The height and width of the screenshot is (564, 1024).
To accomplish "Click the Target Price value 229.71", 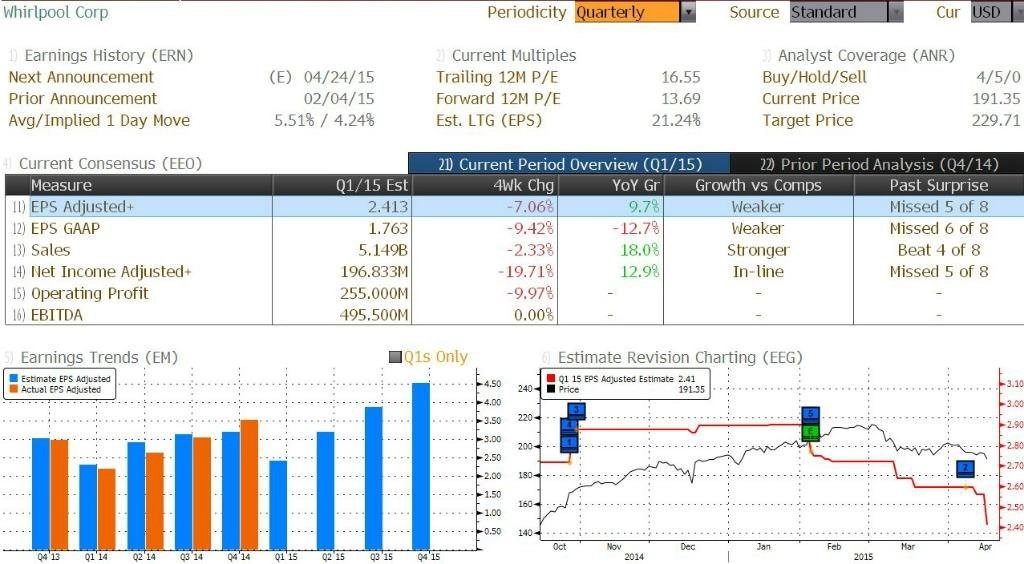I will pos(996,120).
